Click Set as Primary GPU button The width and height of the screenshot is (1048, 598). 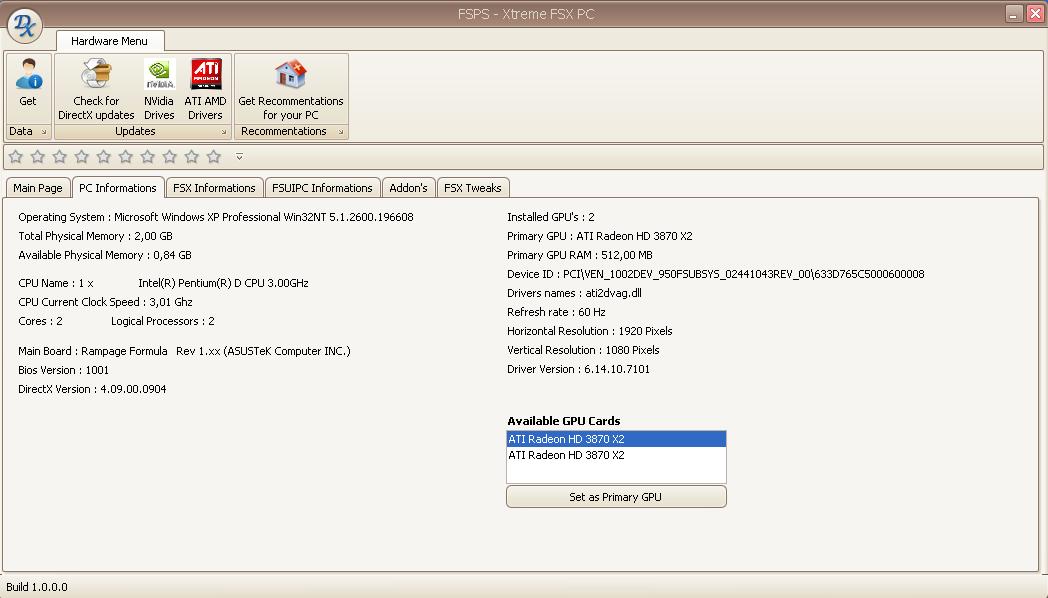click(x=616, y=496)
